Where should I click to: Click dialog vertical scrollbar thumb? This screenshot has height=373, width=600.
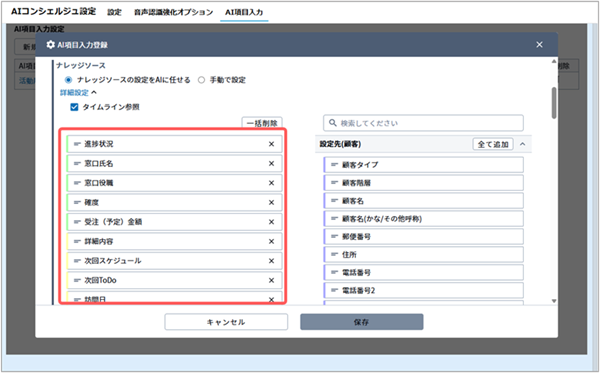pos(554,103)
